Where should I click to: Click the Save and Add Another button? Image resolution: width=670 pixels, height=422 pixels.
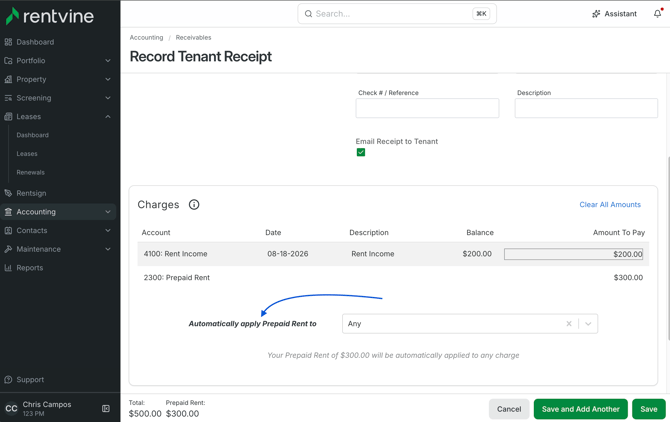click(x=580, y=409)
